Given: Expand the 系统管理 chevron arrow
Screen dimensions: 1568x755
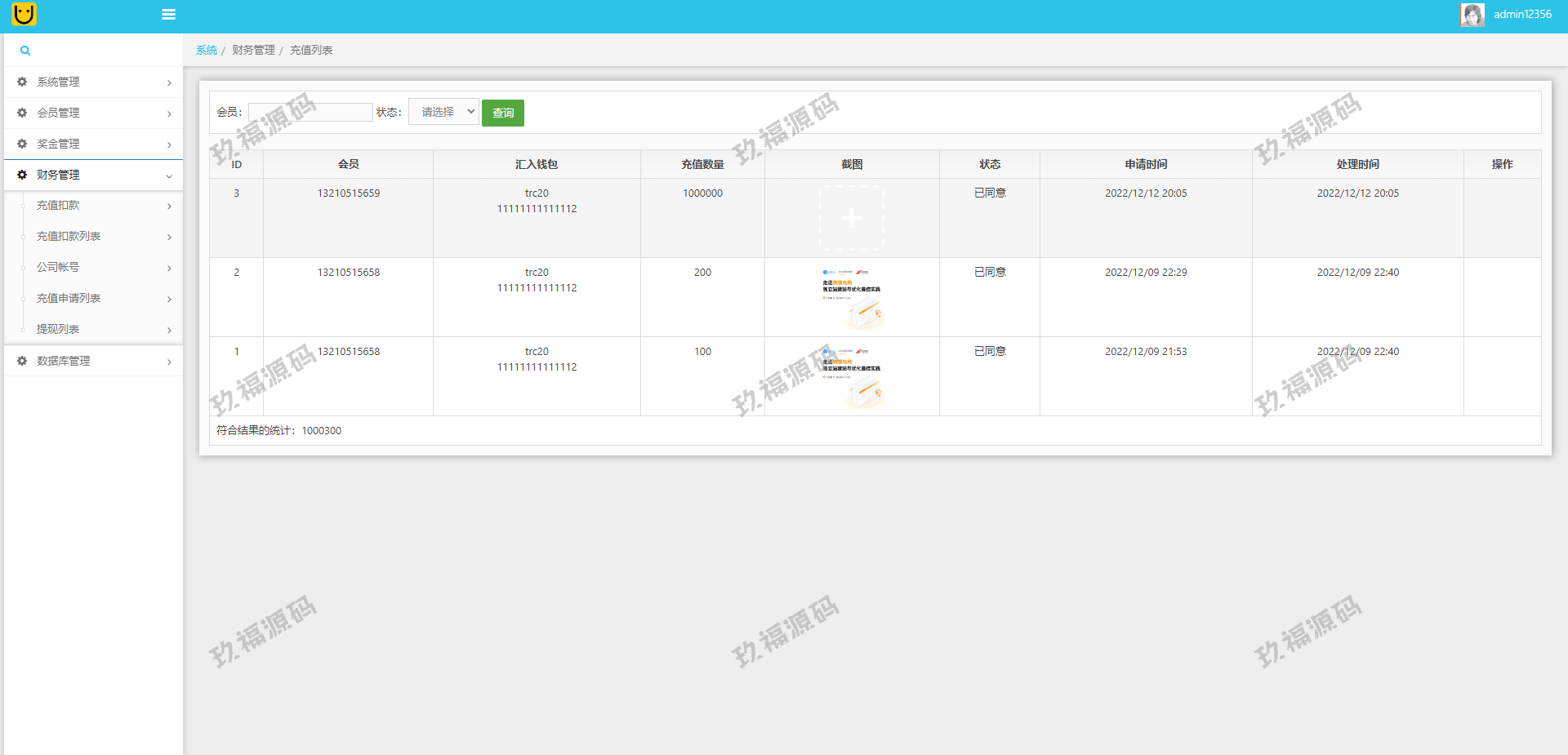Looking at the screenshot, I should [169, 82].
